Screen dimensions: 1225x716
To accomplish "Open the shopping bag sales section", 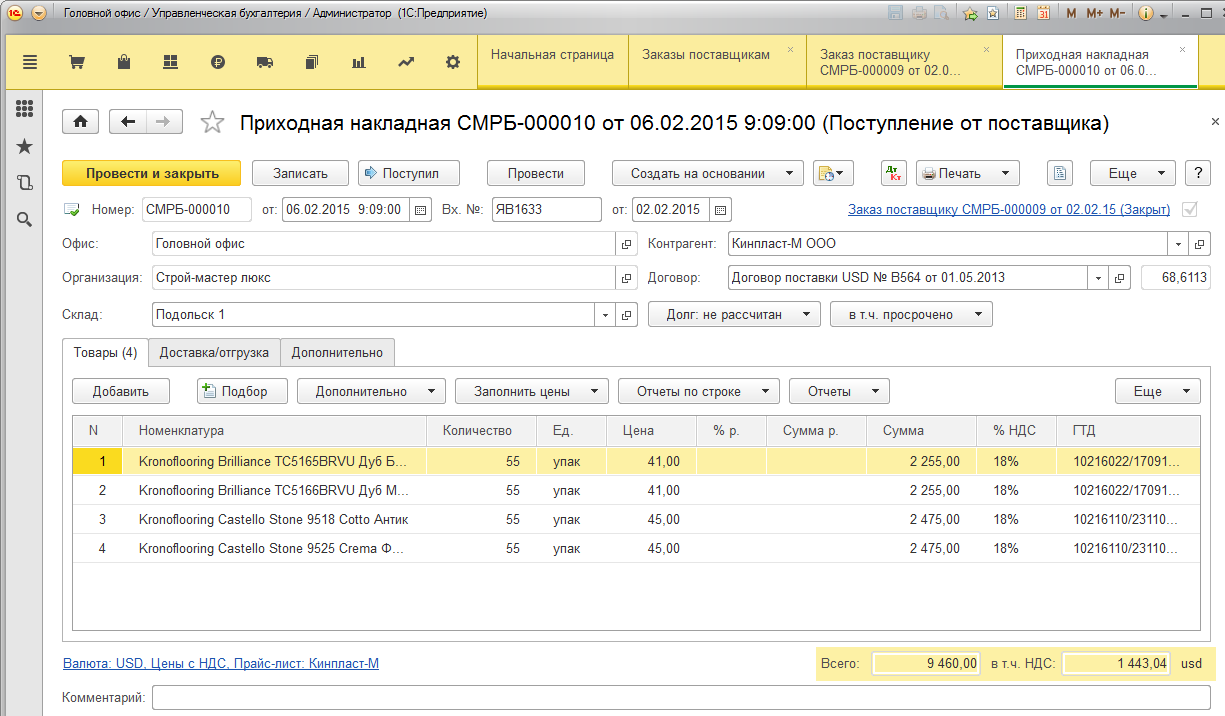I will pyautogui.click(x=124, y=62).
